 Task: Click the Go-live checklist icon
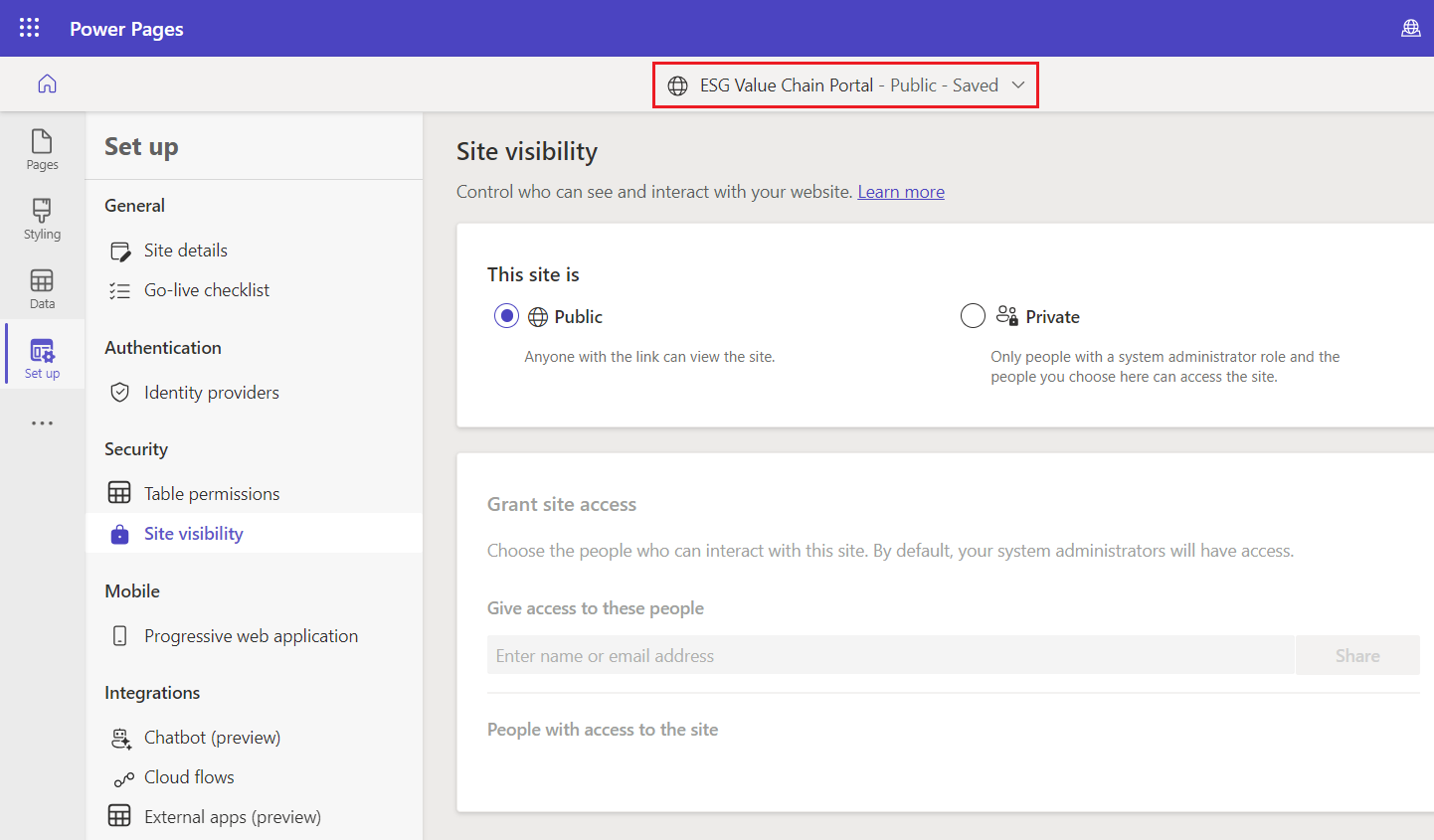pyautogui.click(x=120, y=291)
